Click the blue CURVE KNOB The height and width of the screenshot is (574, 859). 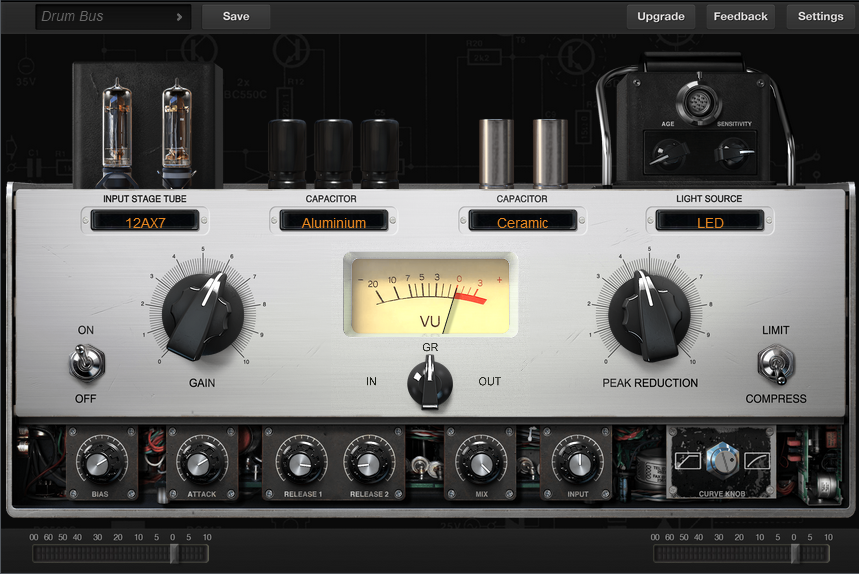[x=722, y=459]
